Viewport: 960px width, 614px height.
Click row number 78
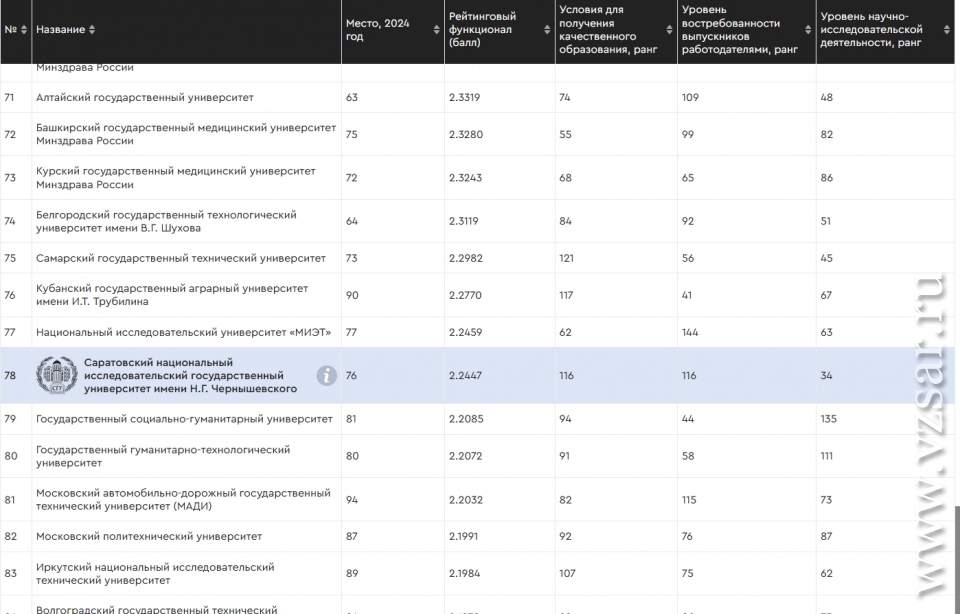(x=10, y=375)
